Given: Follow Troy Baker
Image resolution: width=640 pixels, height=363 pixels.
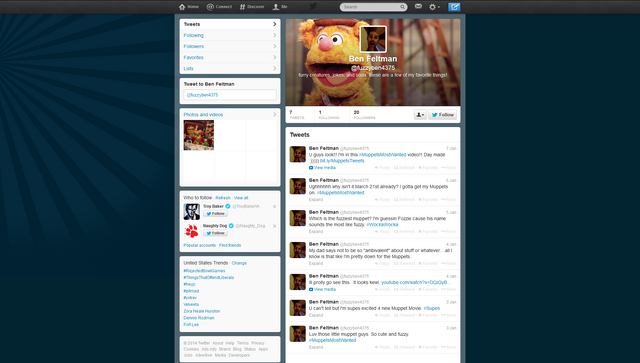Looking at the screenshot, I should 216,214.
